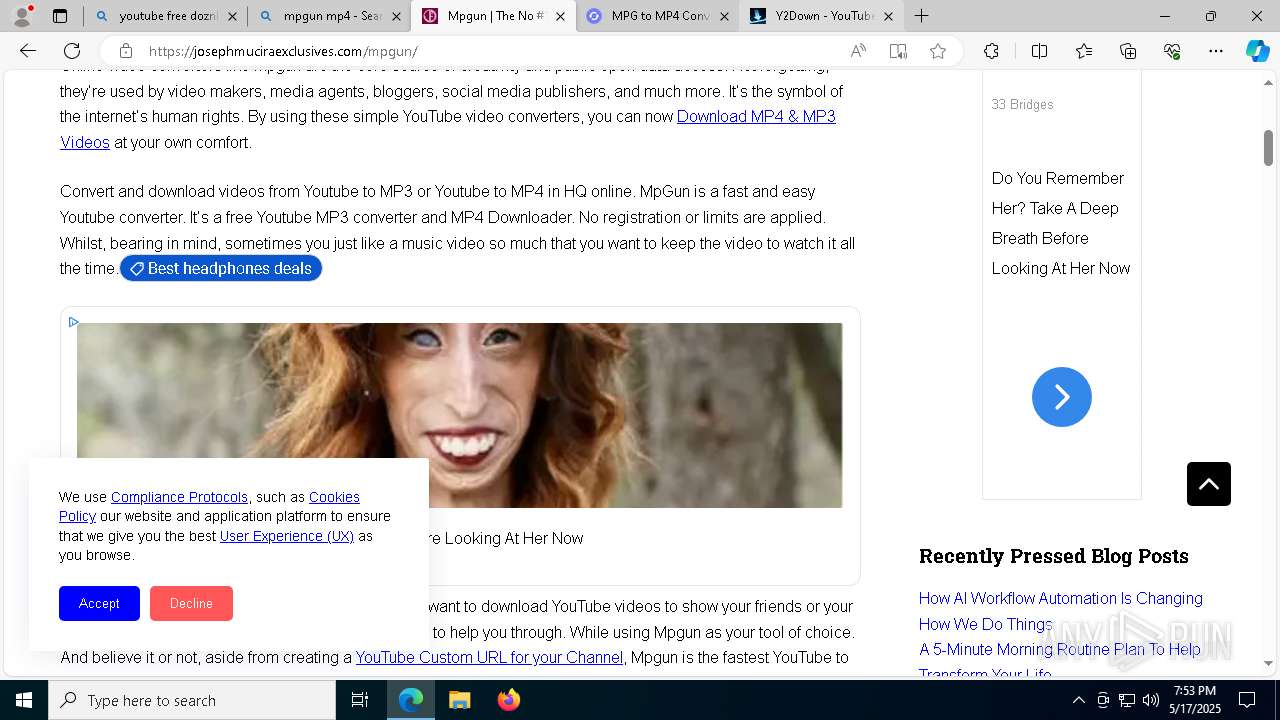The width and height of the screenshot is (1280, 720).
Task: View site information lock icon
Action: [126, 51]
